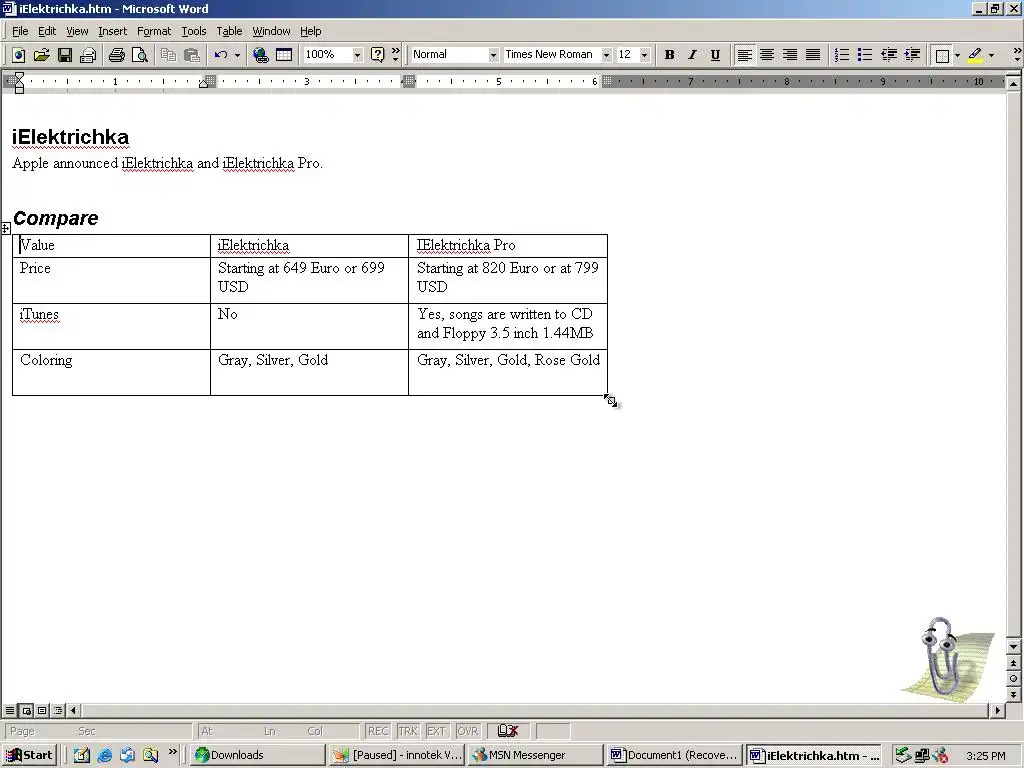Viewport: 1024px width, 768px height.
Task: Open the File menu
Action: point(20,31)
